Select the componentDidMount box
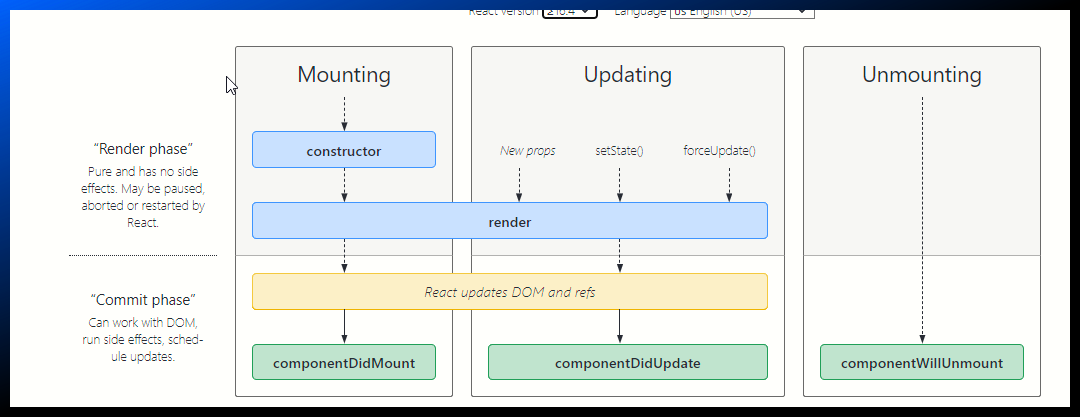 343,362
